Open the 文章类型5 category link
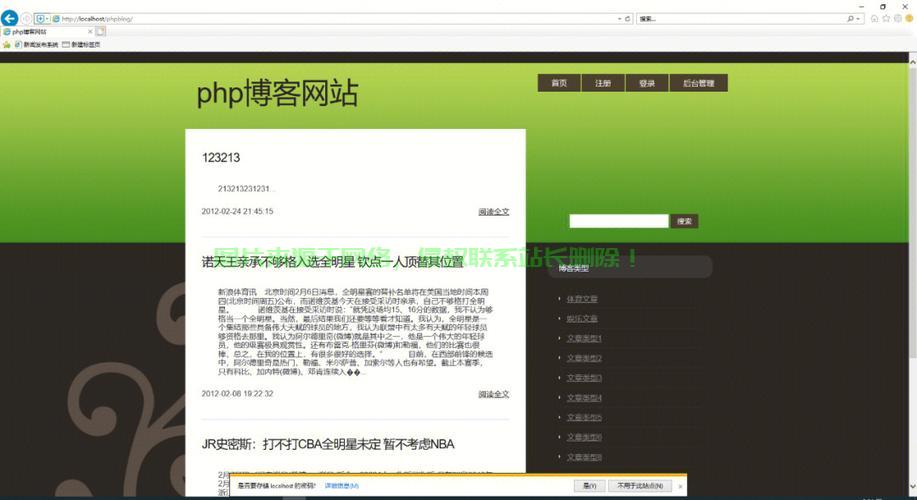Screen dimensions: 917x500 584,418
